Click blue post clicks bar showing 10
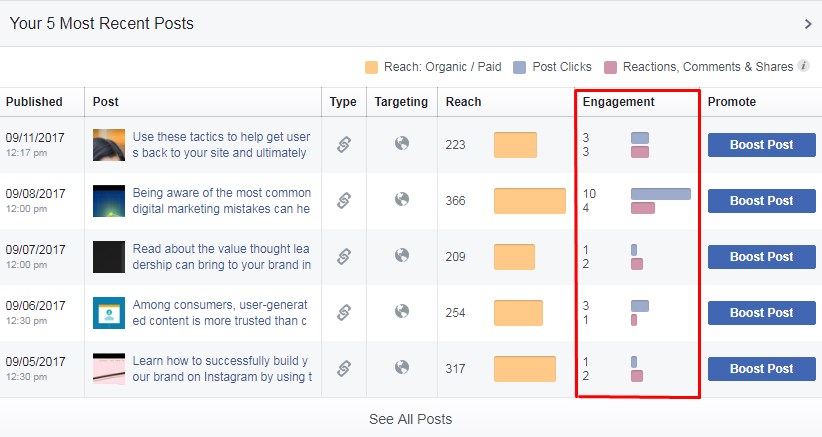Screen dimensions: 822x437 click(661, 194)
